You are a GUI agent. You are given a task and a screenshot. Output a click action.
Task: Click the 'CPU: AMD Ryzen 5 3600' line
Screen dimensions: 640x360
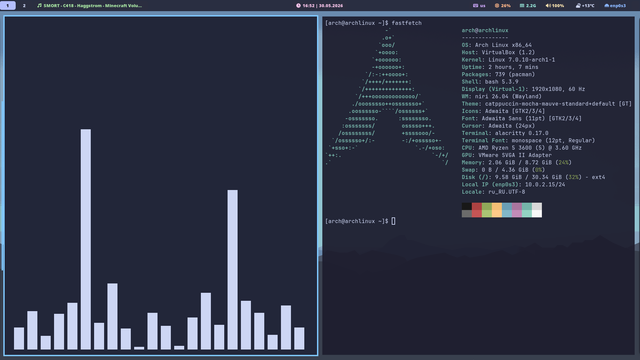point(522,148)
